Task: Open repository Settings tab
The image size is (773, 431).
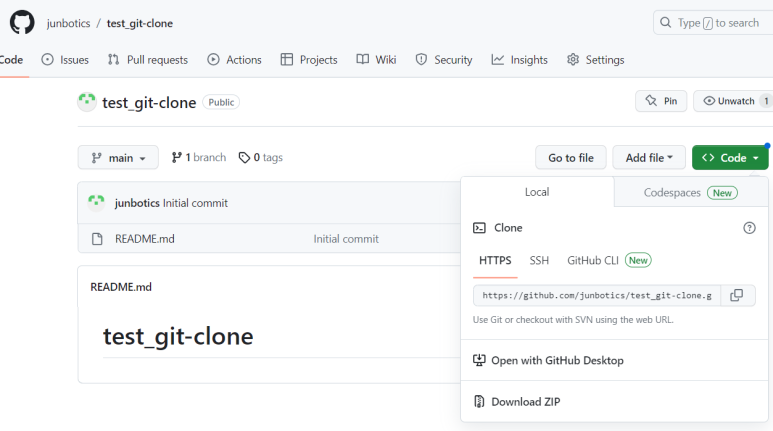Action: point(596,60)
